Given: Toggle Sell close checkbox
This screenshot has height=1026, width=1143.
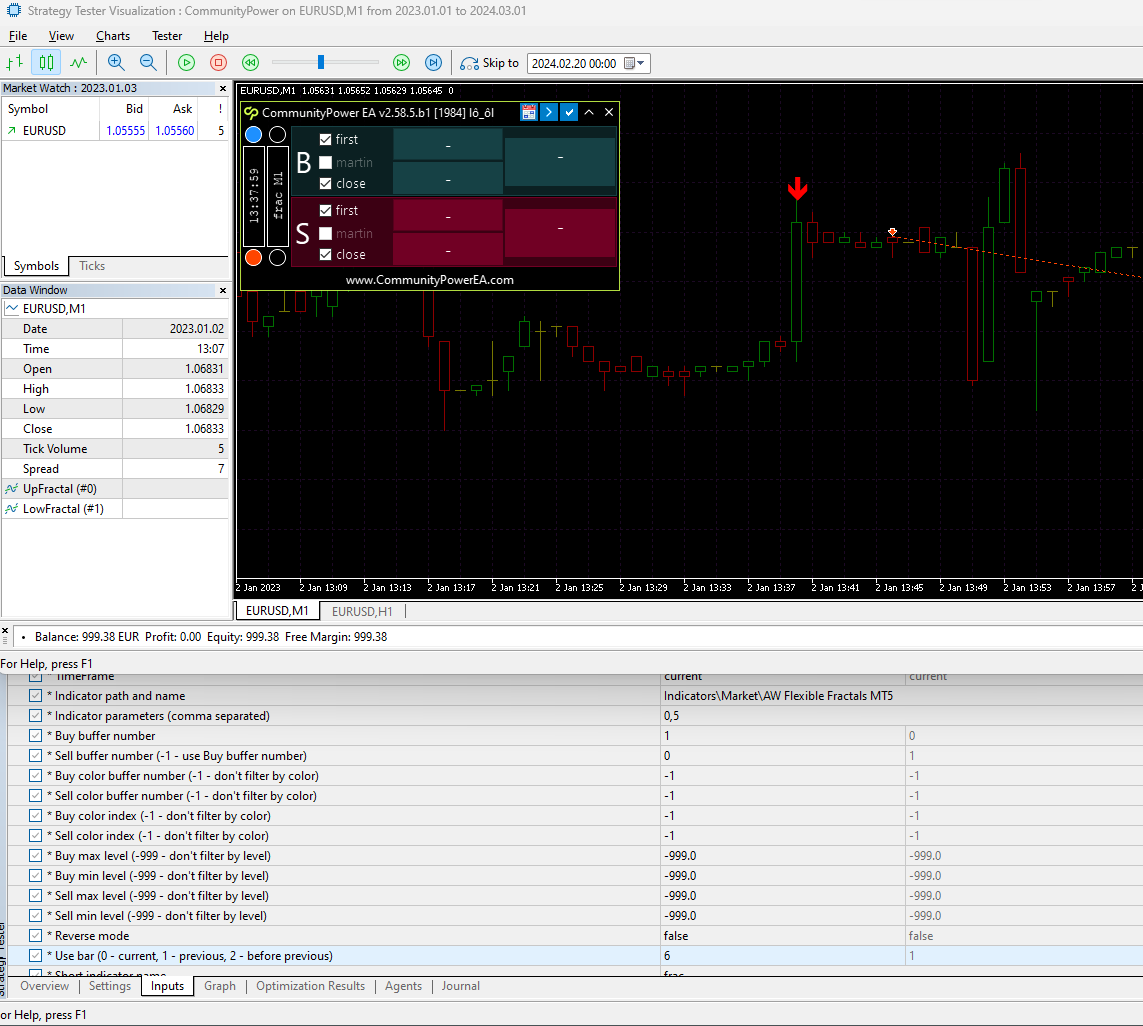Looking at the screenshot, I should pyautogui.click(x=326, y=254).
